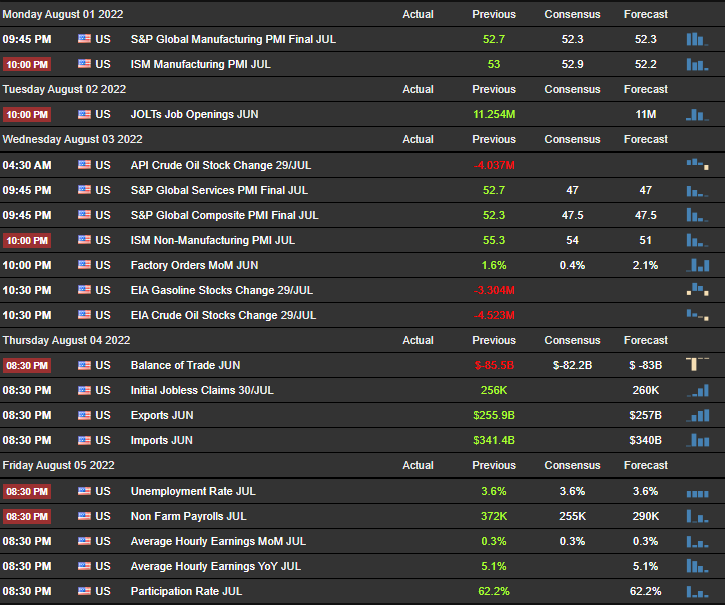Open ISM Non-Manufacturing PMI JUL event

pyautogui.click(x=212, y=240)
